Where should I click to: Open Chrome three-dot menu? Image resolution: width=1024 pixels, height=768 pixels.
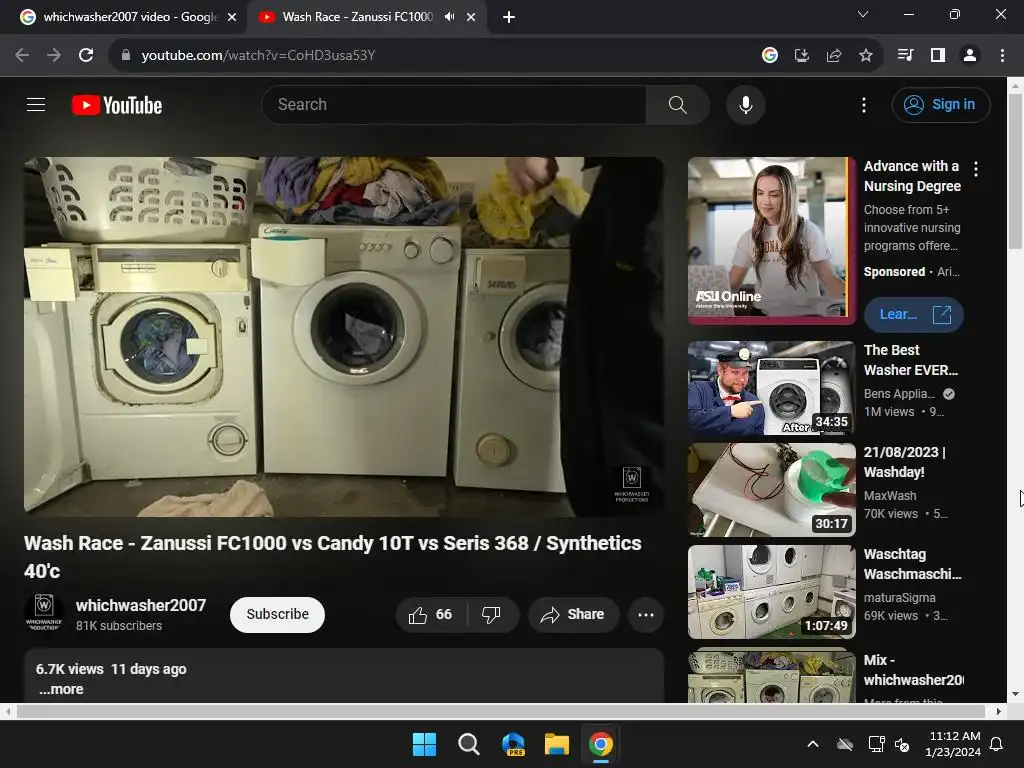1002,56
